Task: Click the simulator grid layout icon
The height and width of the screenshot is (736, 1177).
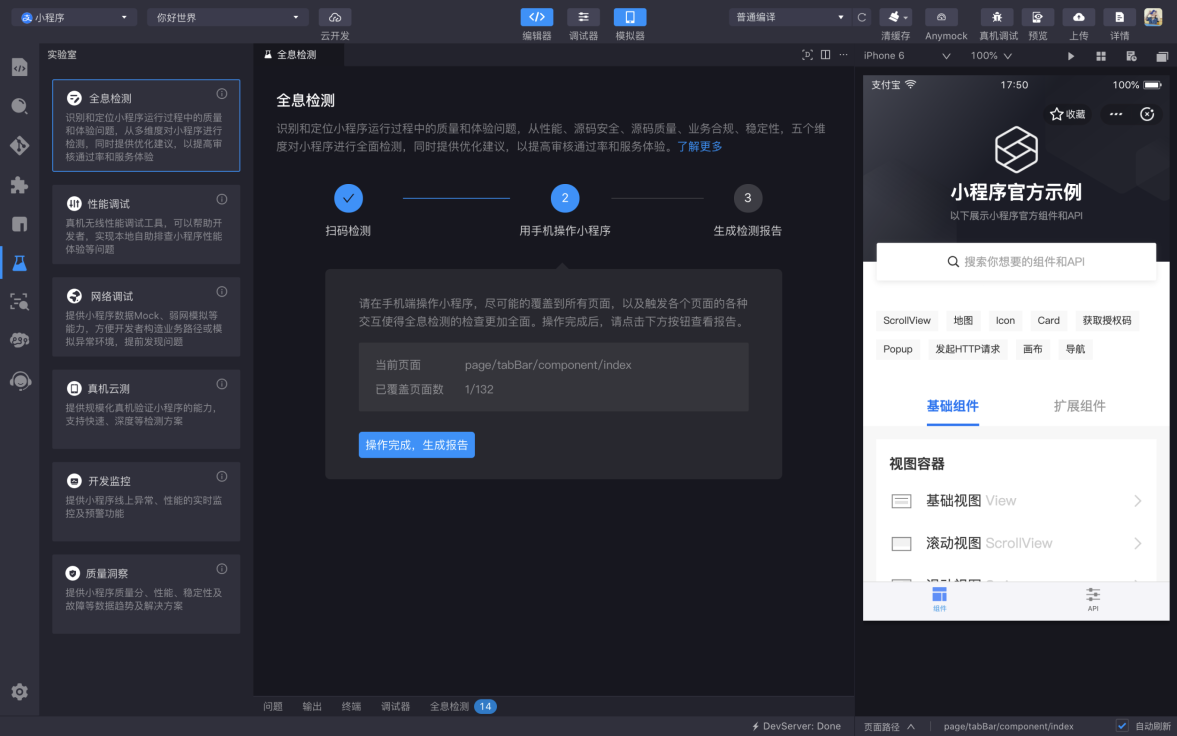Action: tap(1101, 56)
